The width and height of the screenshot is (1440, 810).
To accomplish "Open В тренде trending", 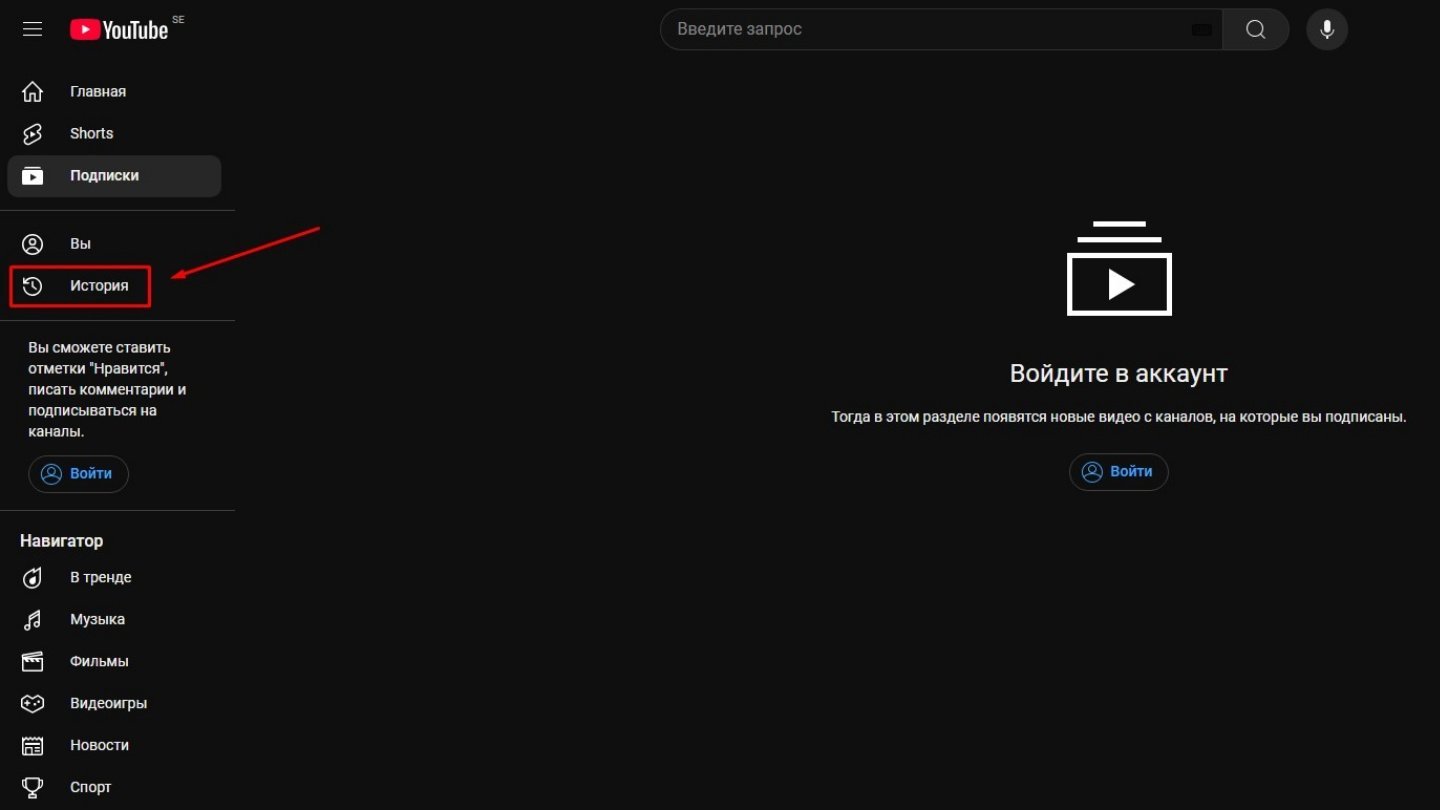I will tap(114, 578).
